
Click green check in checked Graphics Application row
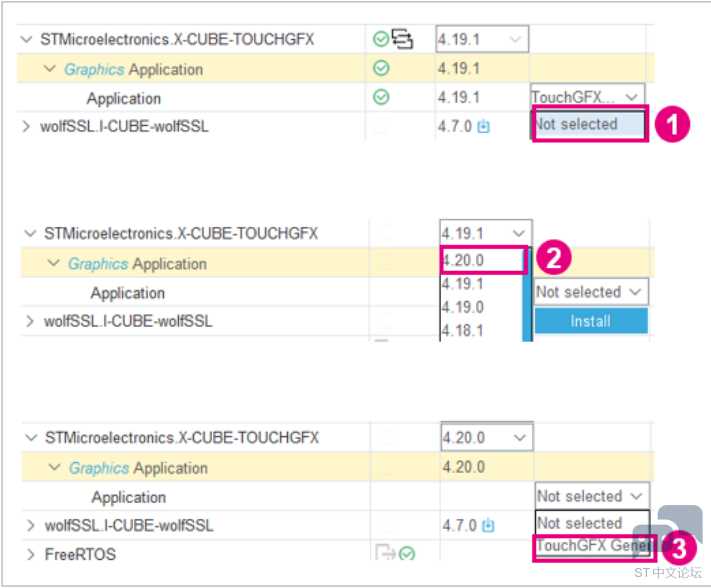(x=381, y=68)
